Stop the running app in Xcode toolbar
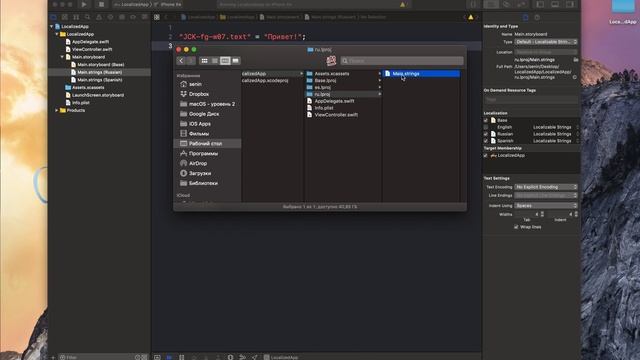 [101, 4]
